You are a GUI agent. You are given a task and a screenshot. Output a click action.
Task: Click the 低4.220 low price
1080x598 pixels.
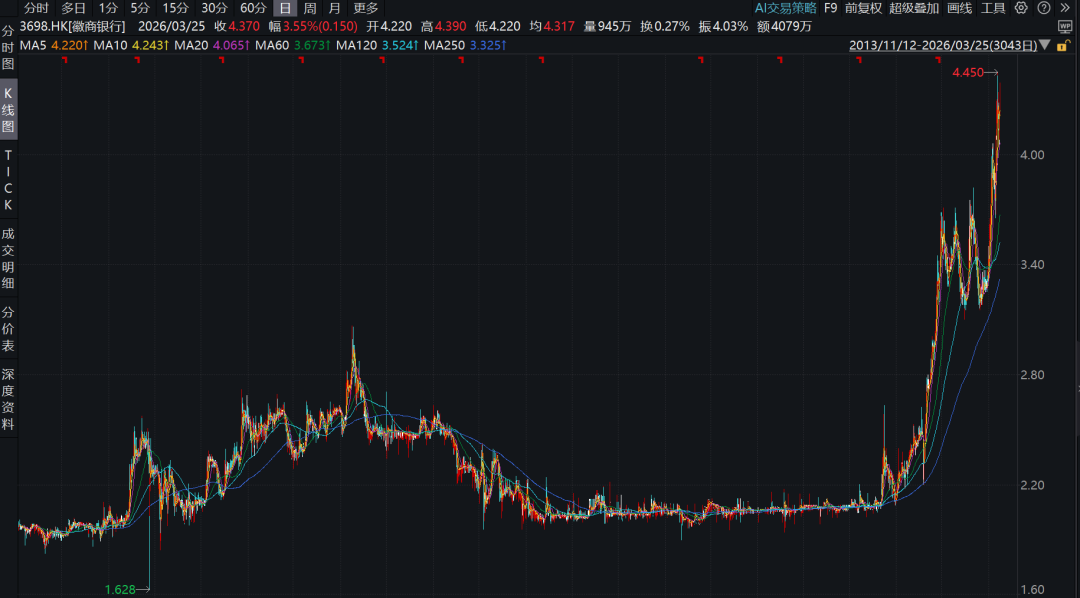[497, 26]
